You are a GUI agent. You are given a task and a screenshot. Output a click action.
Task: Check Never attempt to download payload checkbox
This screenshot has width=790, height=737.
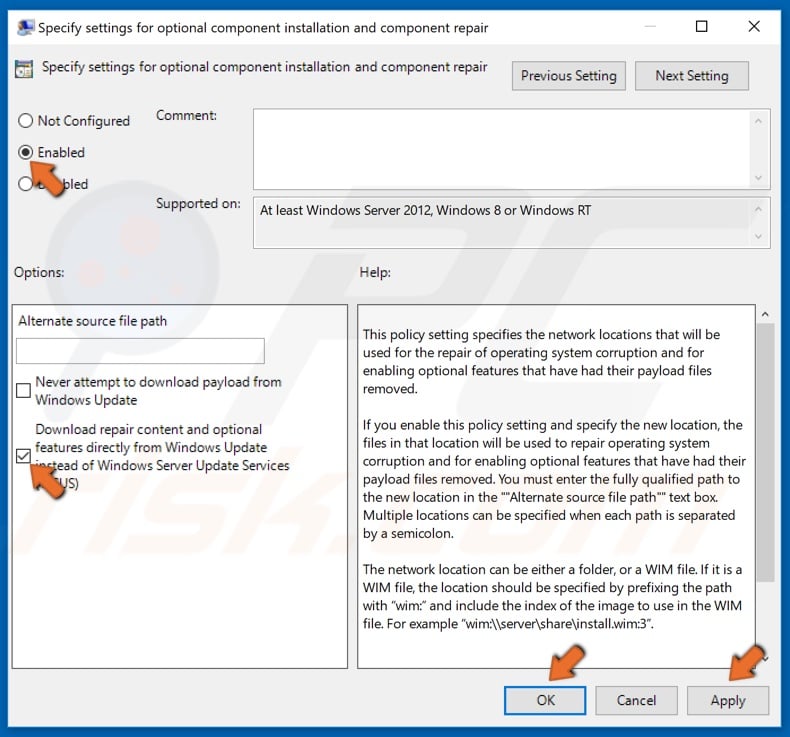point(23,390)
